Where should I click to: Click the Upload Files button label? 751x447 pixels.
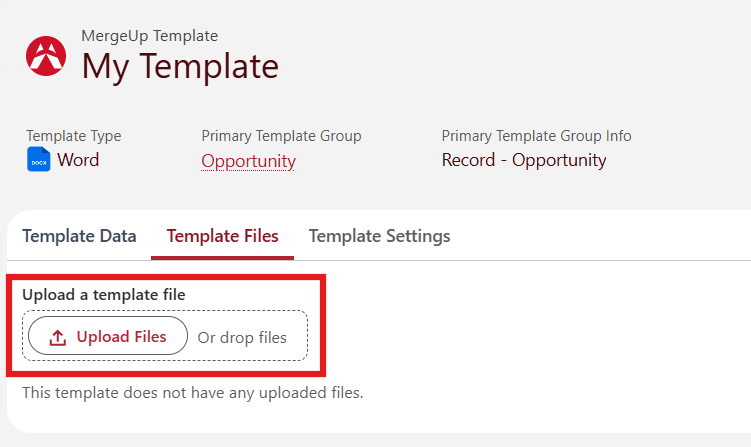pyautogui.click(x=121, y=336)
